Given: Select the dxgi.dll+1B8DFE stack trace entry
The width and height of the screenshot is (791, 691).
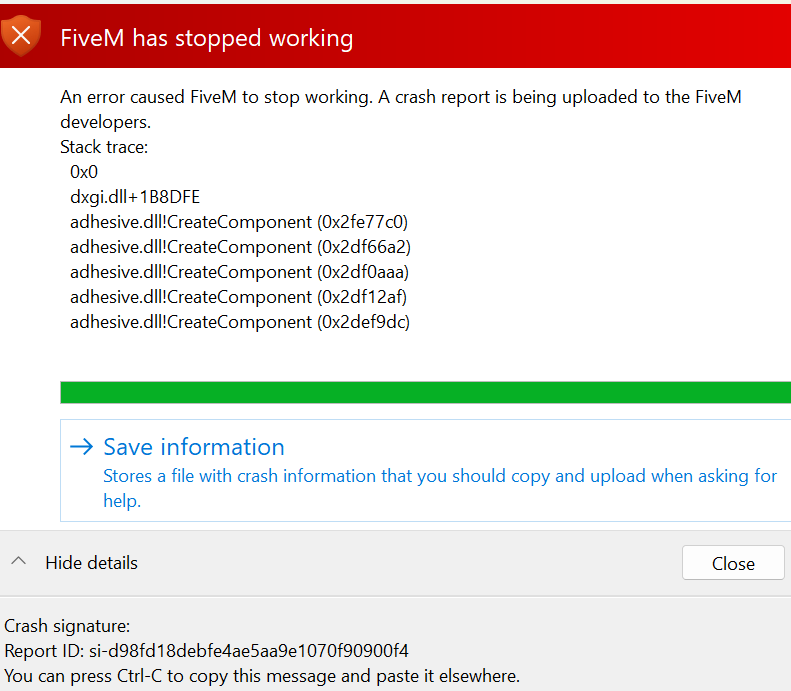Looking at the screenshot, I should (x=135, y=197).
